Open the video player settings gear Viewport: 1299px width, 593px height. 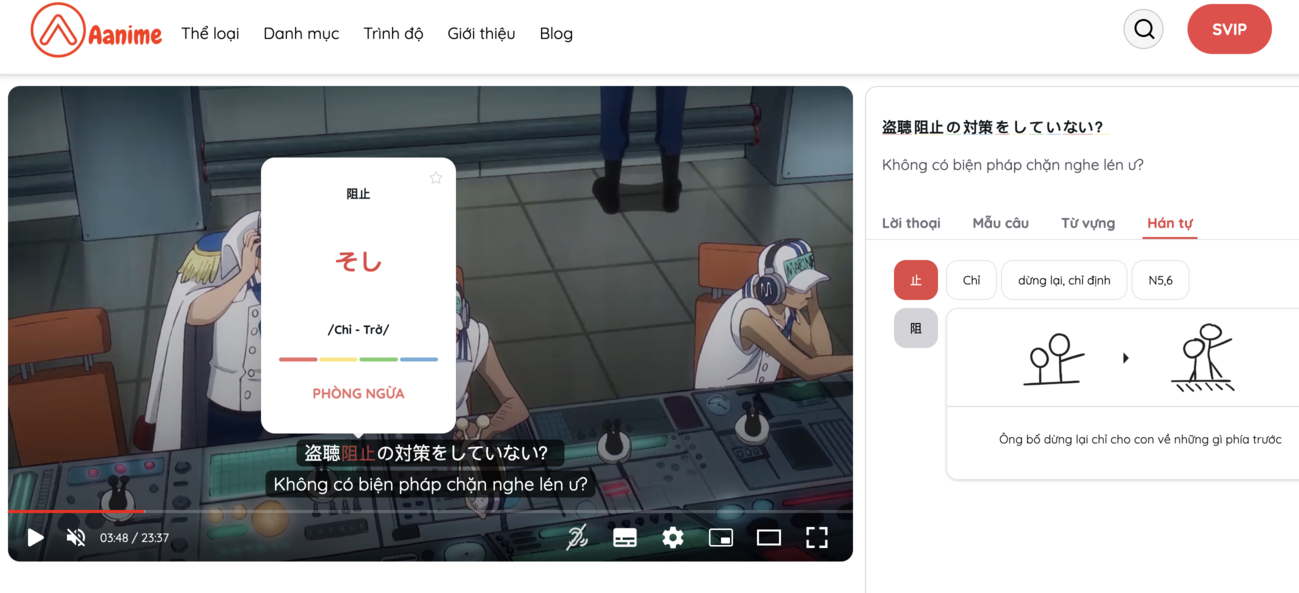tap(673, 537)
